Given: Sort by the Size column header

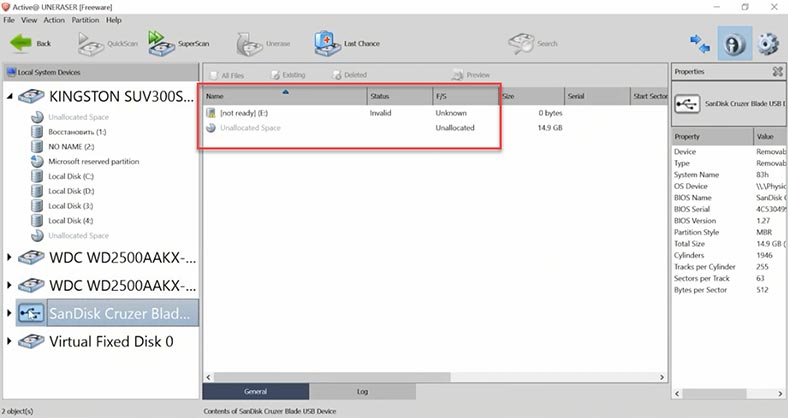Looking at the screenshot, I should click(x=532, y=96).
